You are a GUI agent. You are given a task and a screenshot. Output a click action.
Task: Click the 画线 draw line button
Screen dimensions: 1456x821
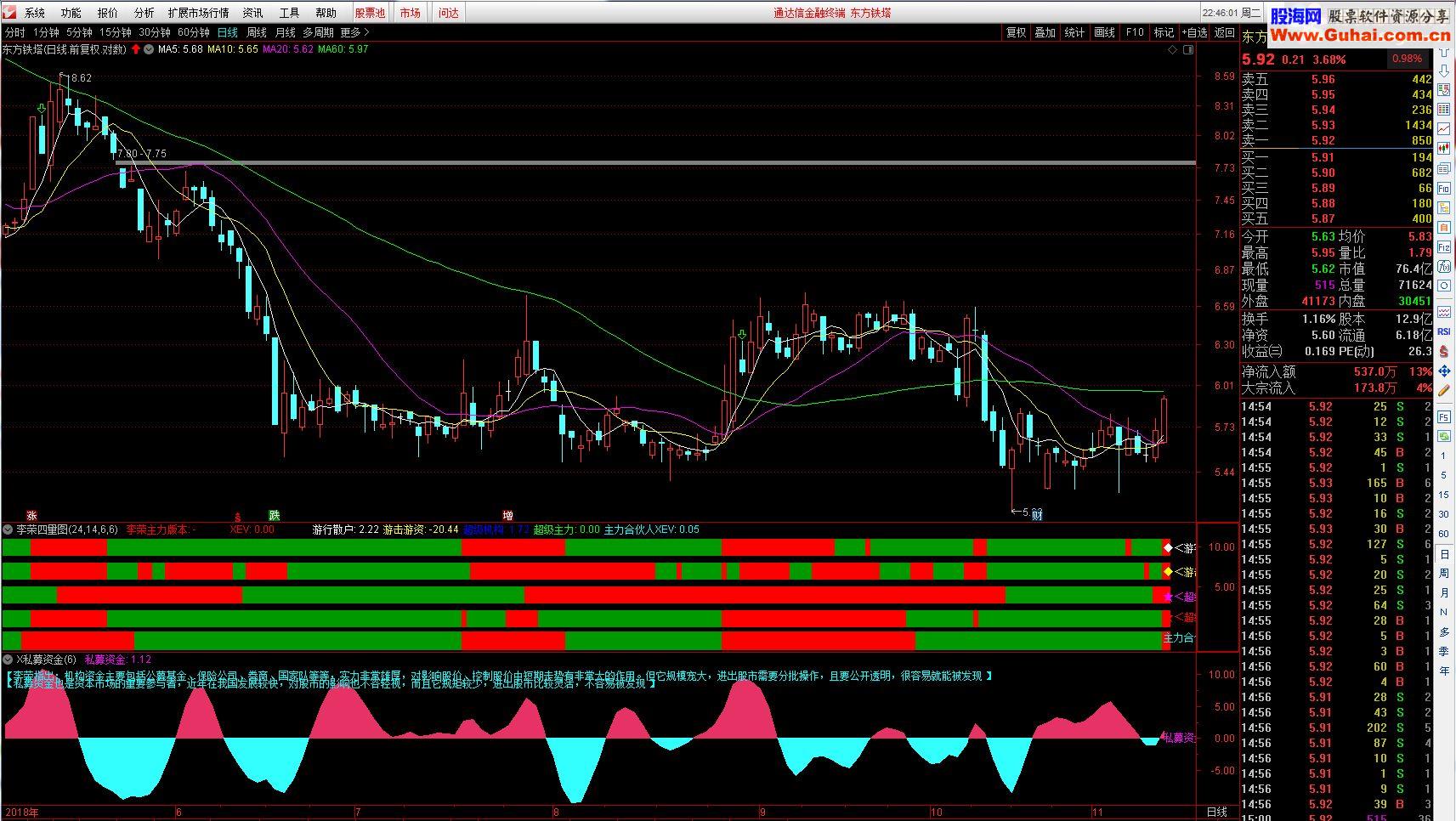click(1105, 32)
